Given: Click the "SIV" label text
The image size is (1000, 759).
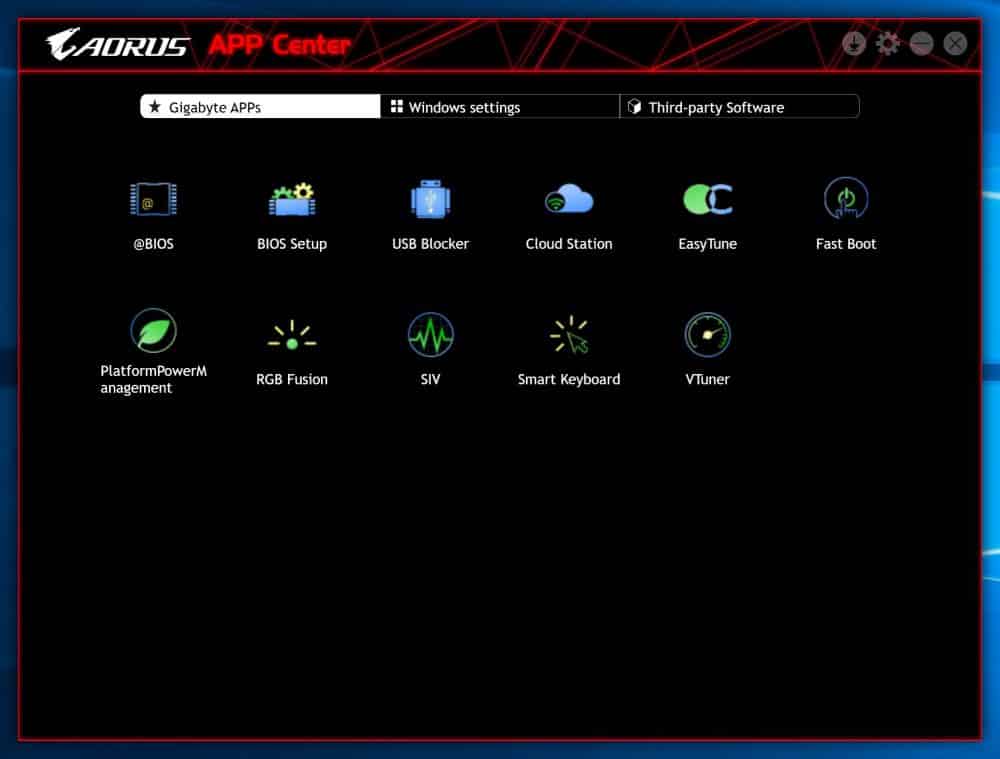Looking at the screenshot, I should pyautogui.click(x=430, y=379).
